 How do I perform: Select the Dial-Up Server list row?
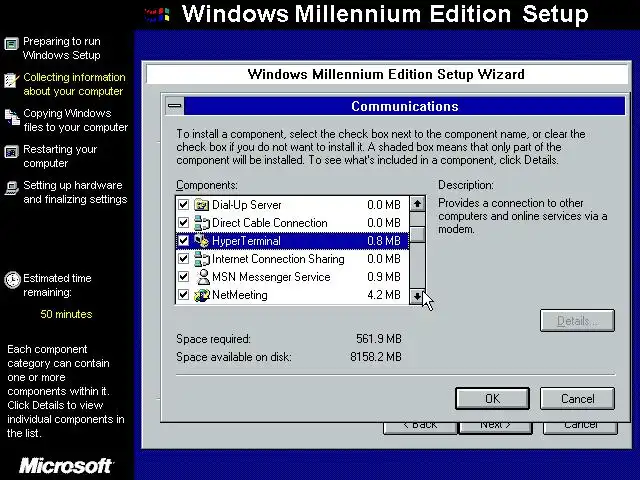tap(292, 204)
